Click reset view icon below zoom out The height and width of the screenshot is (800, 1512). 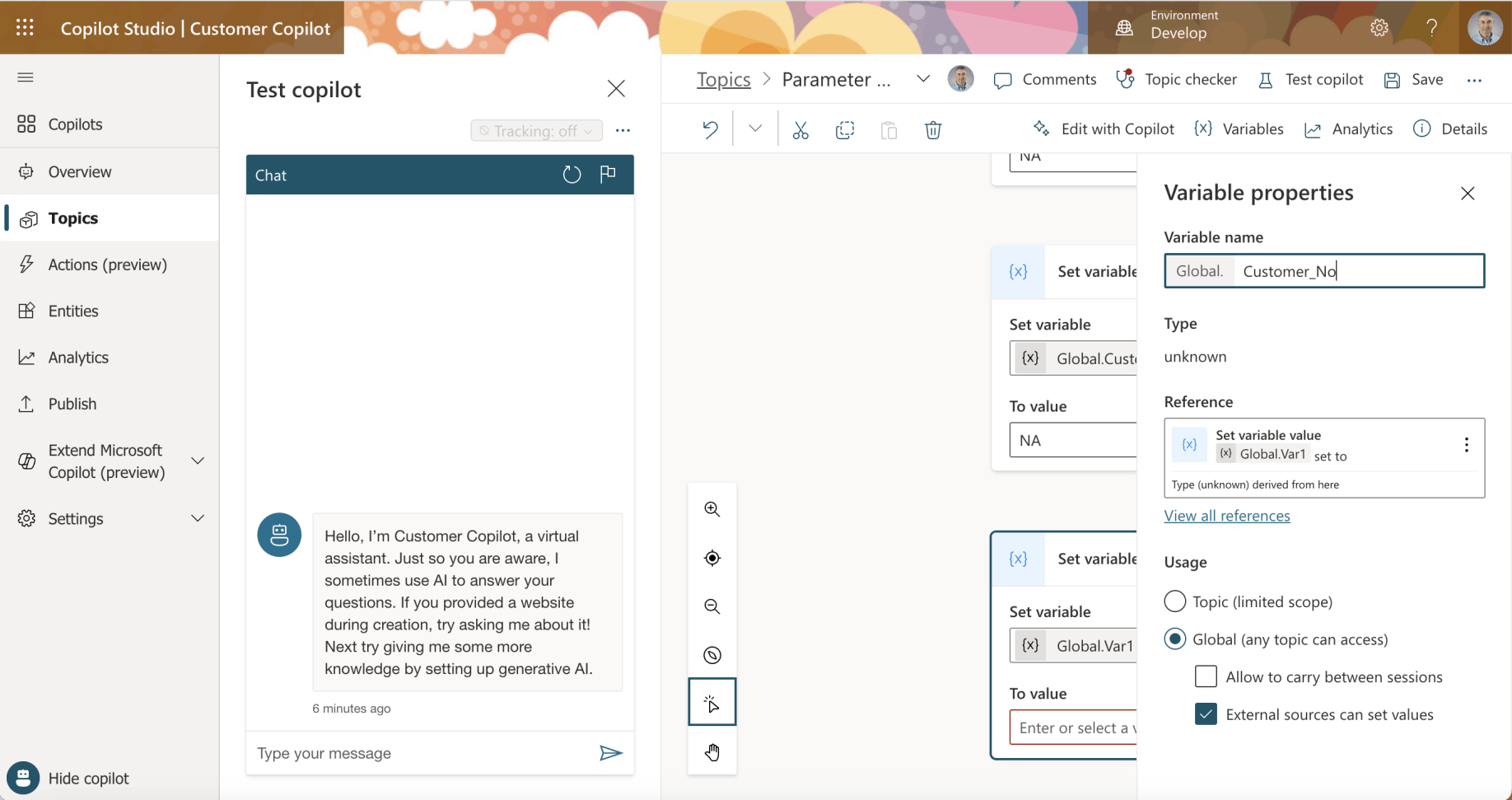(712, 655)
